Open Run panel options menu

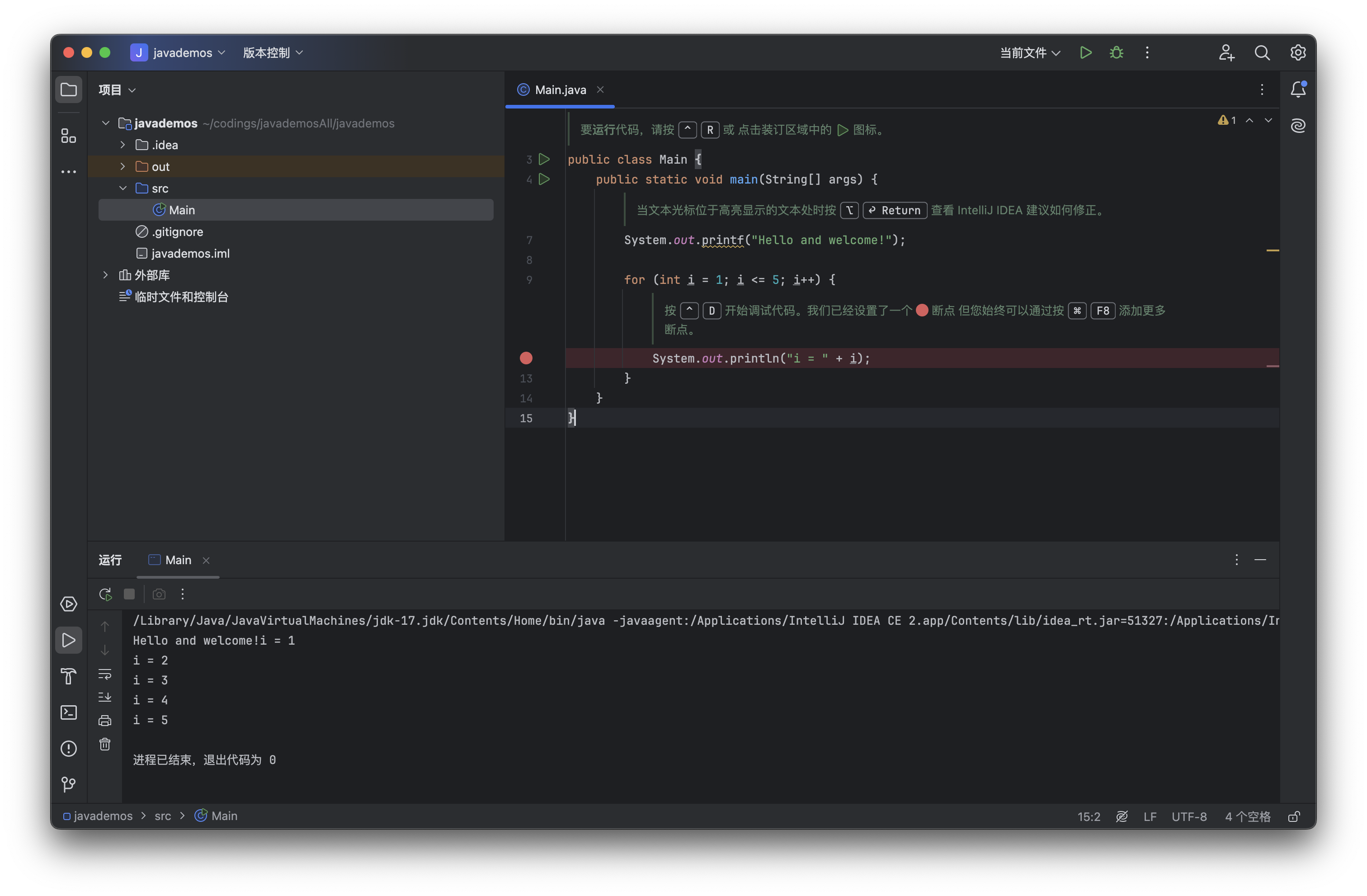pos(1236,559)
